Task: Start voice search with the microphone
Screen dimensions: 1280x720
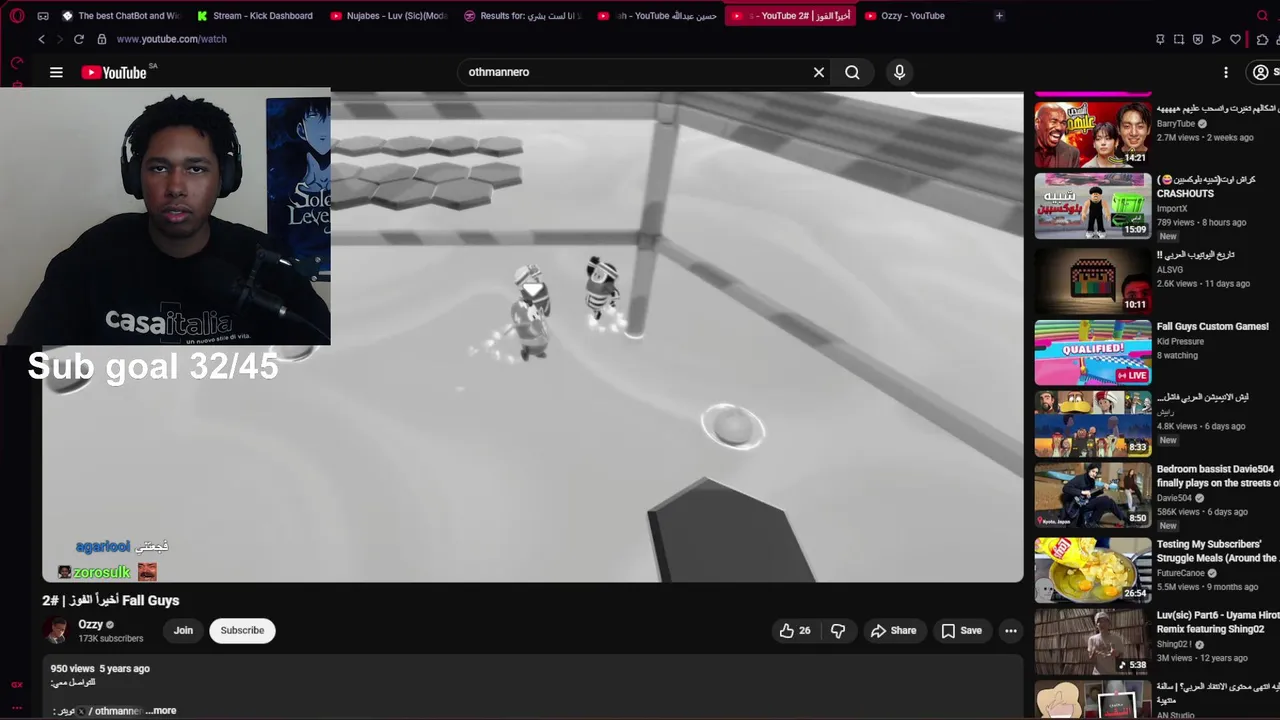Action: coord(899,72)
